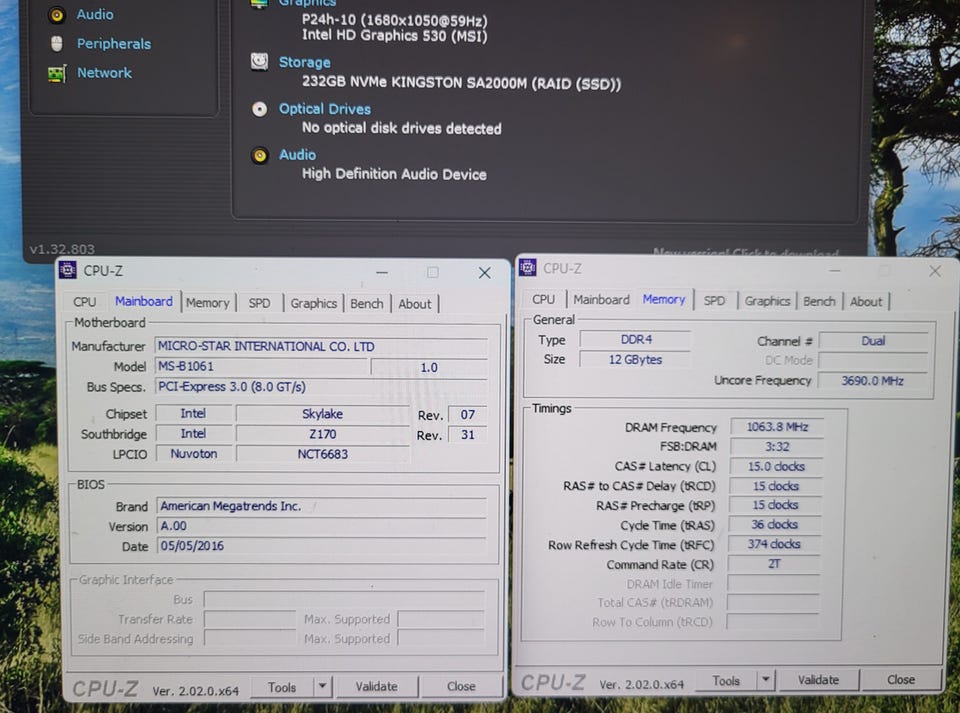Open Audio heading in Speccy summary
Image resolution: width=960 pixels, height=713 pixels.
pos(298,155)
